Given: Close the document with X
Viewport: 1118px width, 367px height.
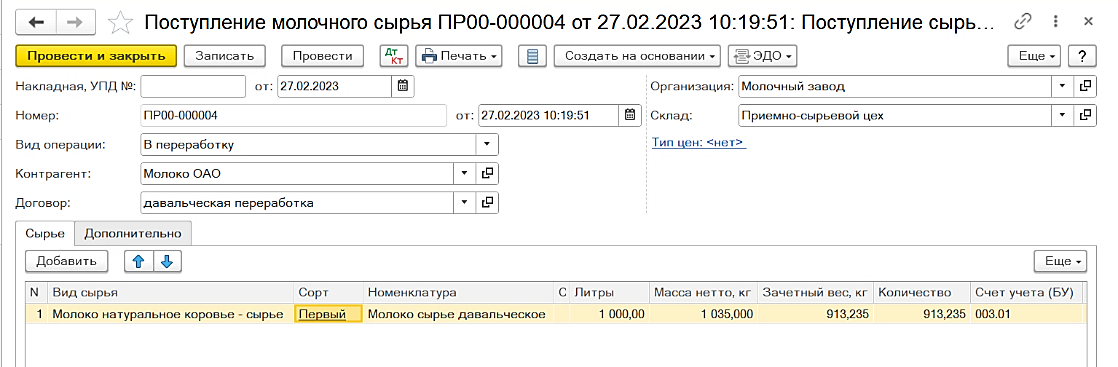Looking at the screenshot, I should point(1088,23).
